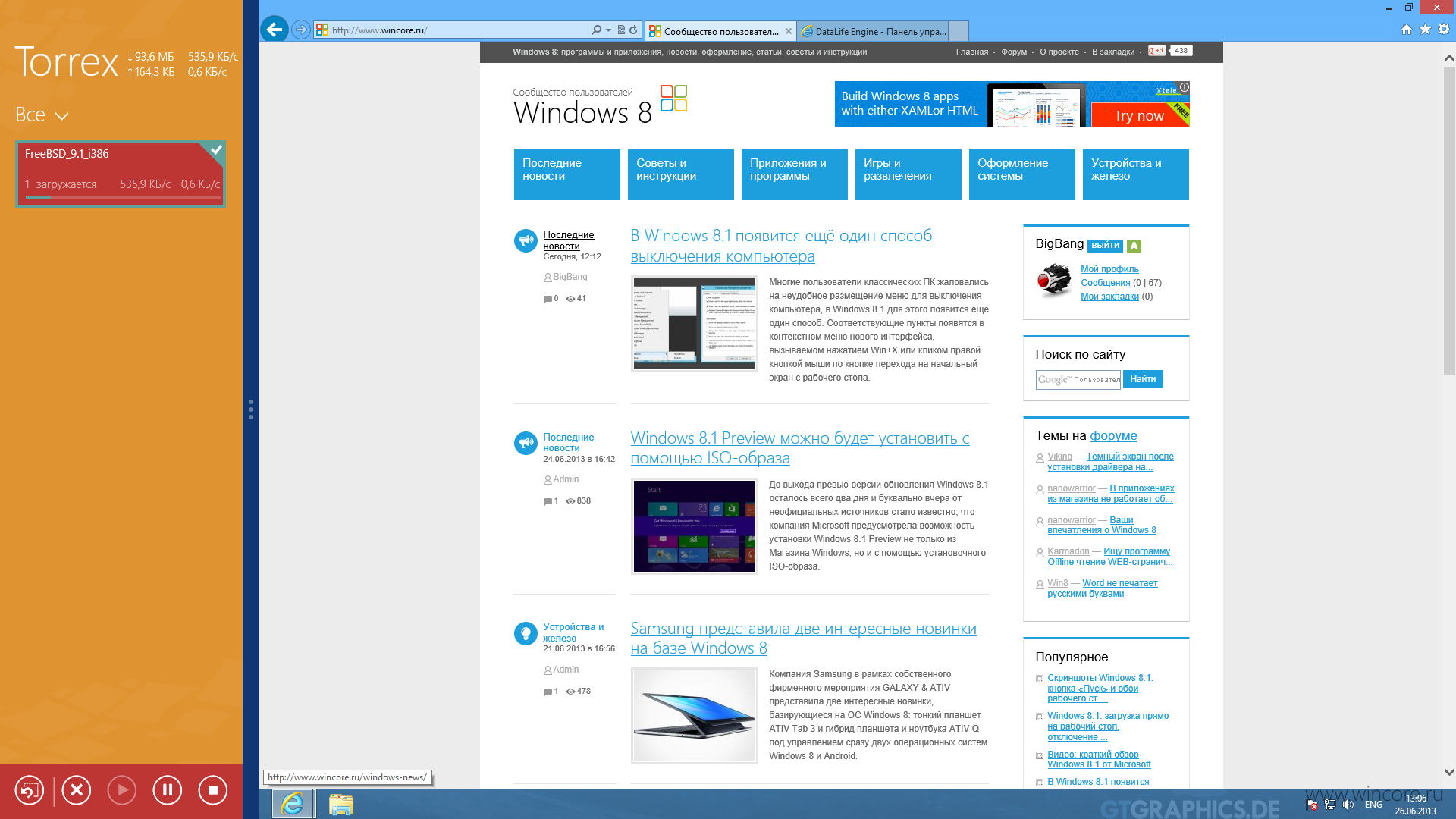The height and width of the screenshot is (819, 1456).
Task: Open Samsung новинки article headline
Action: pyautogui.click(x=803, y=639)
